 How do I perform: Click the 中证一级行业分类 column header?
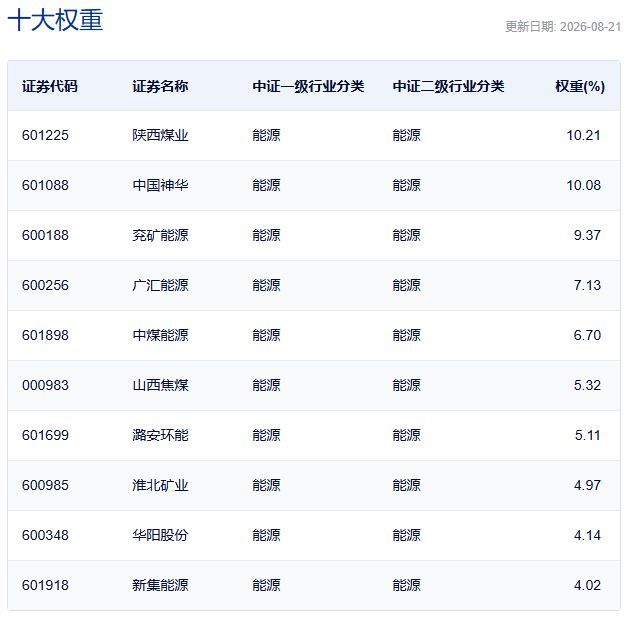(308, 86)
